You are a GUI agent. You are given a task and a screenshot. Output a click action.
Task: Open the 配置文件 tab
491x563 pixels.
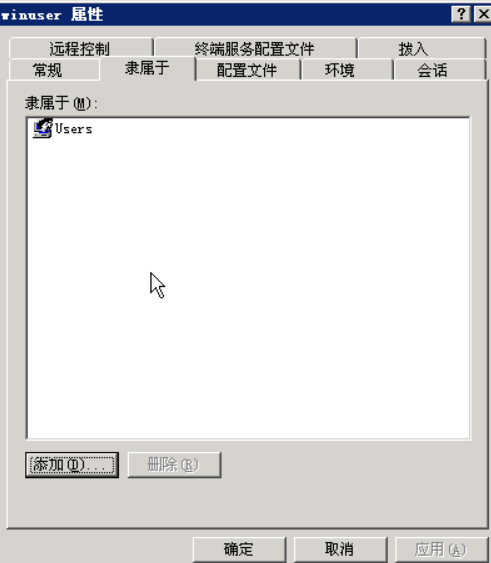tap(247, 70)
